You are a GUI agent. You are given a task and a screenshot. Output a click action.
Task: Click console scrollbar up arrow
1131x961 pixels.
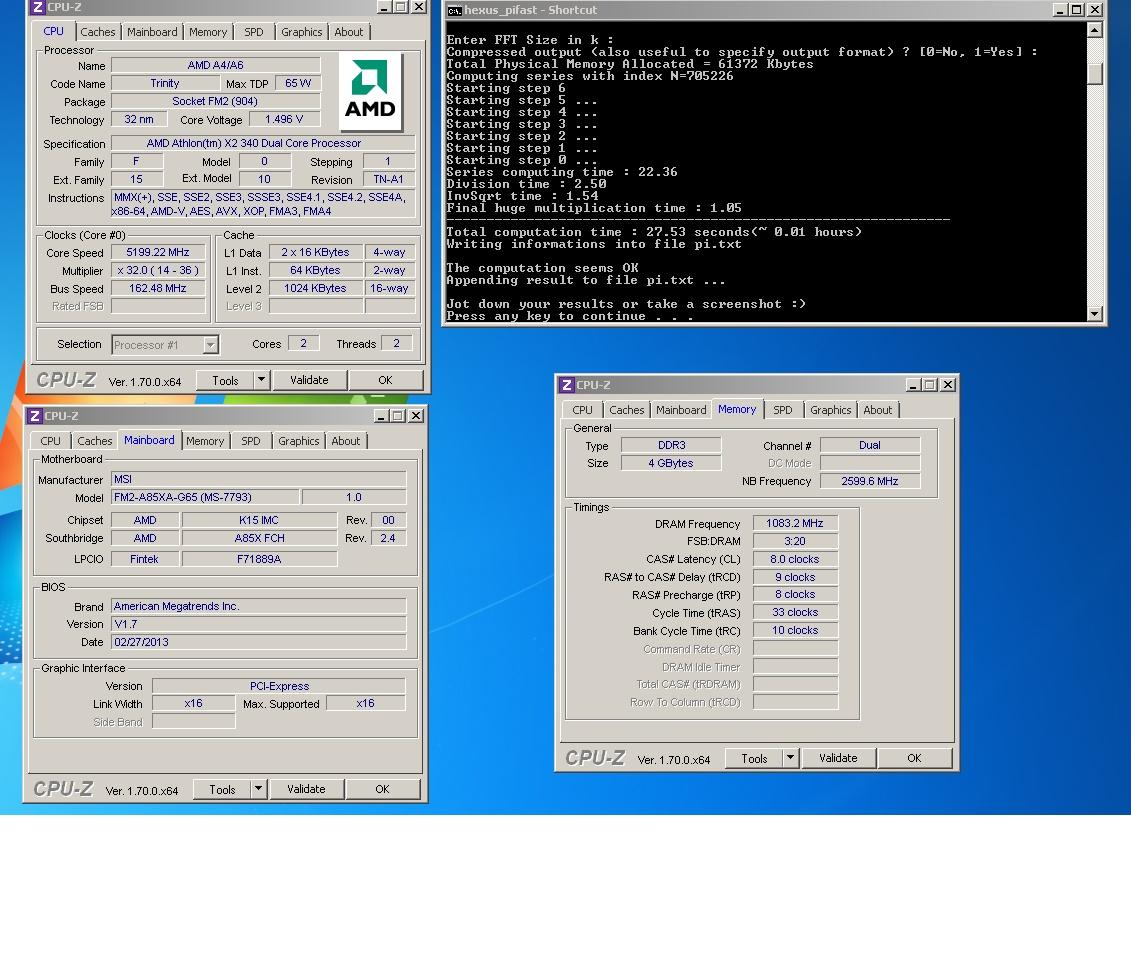click(x=1094, y=30)
